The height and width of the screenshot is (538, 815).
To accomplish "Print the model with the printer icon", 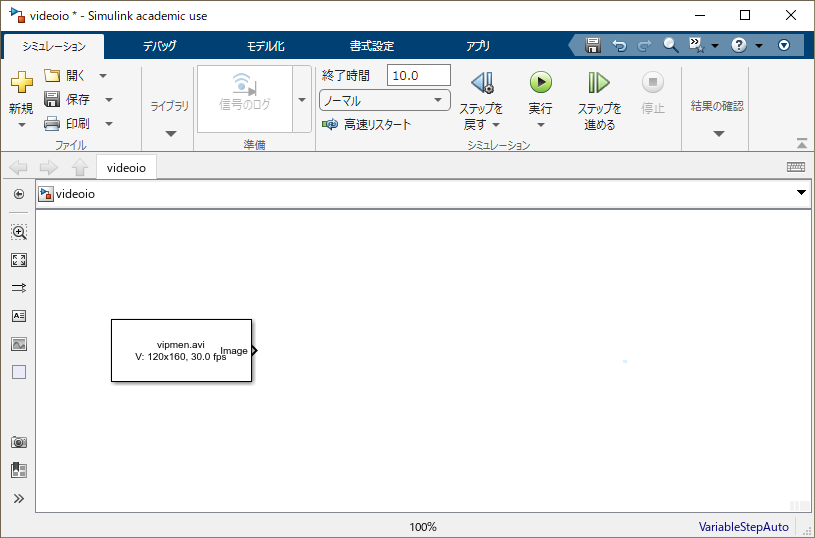I will point(51,123).
